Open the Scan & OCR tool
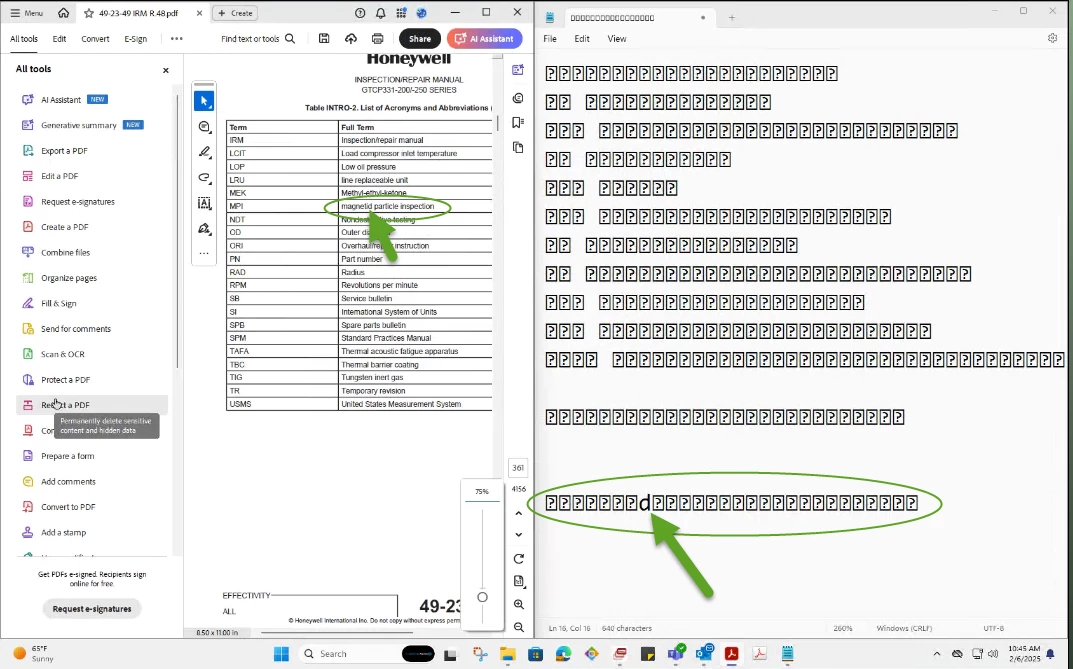1073x669 pixels. point(62,354)
